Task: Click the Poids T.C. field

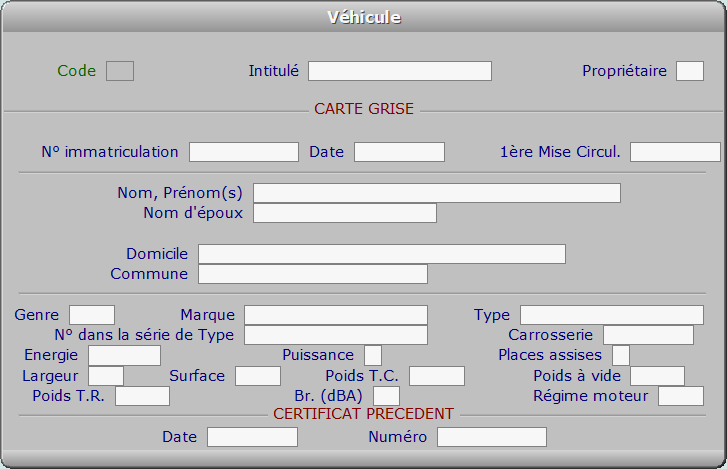Action: (x=437, y=376)
